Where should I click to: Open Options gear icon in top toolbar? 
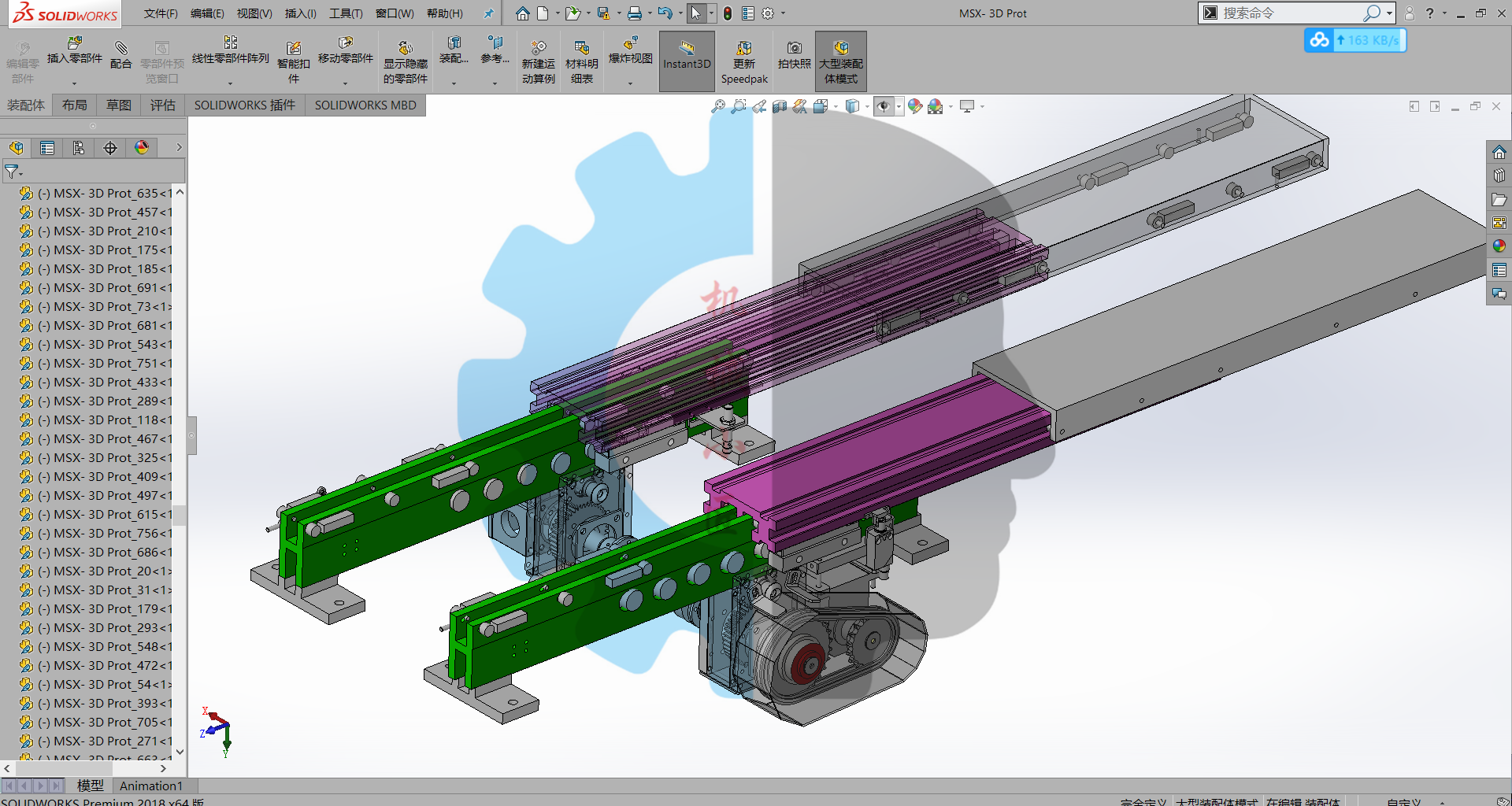(768, 13)
